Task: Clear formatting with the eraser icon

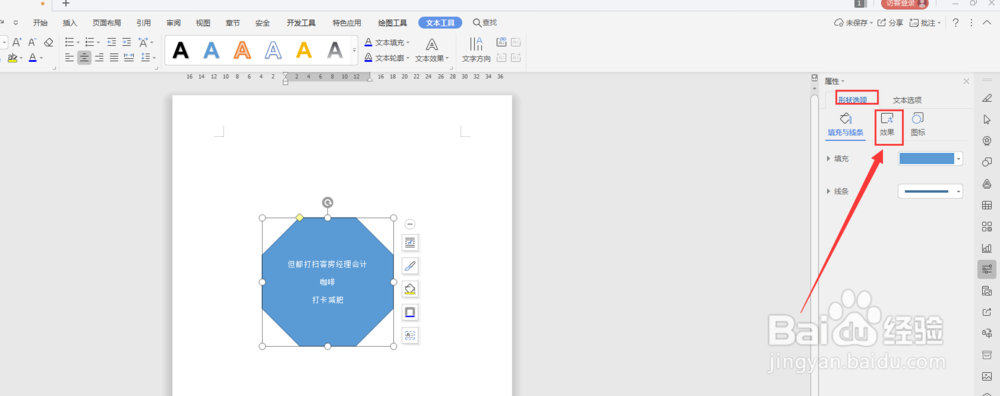Action: point(48,42)
